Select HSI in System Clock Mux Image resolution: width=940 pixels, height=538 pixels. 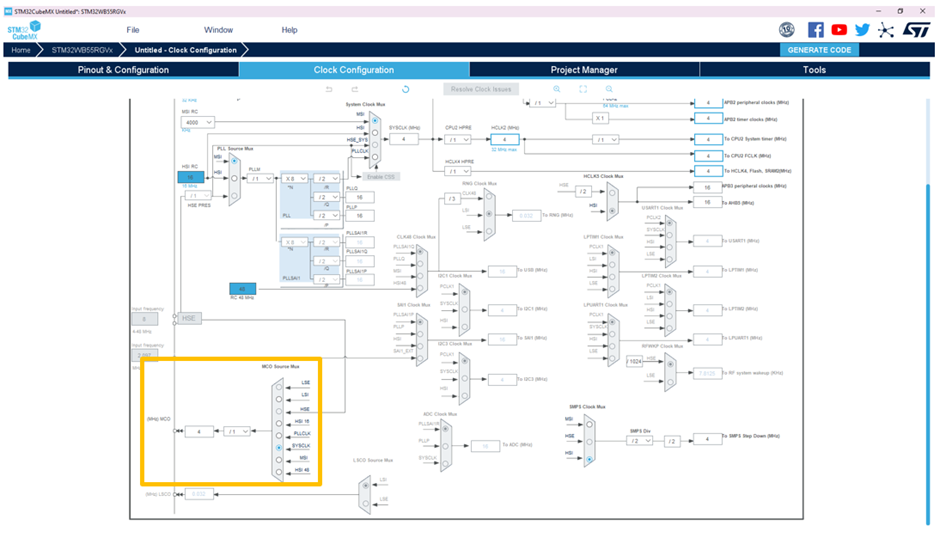(375, 133)
